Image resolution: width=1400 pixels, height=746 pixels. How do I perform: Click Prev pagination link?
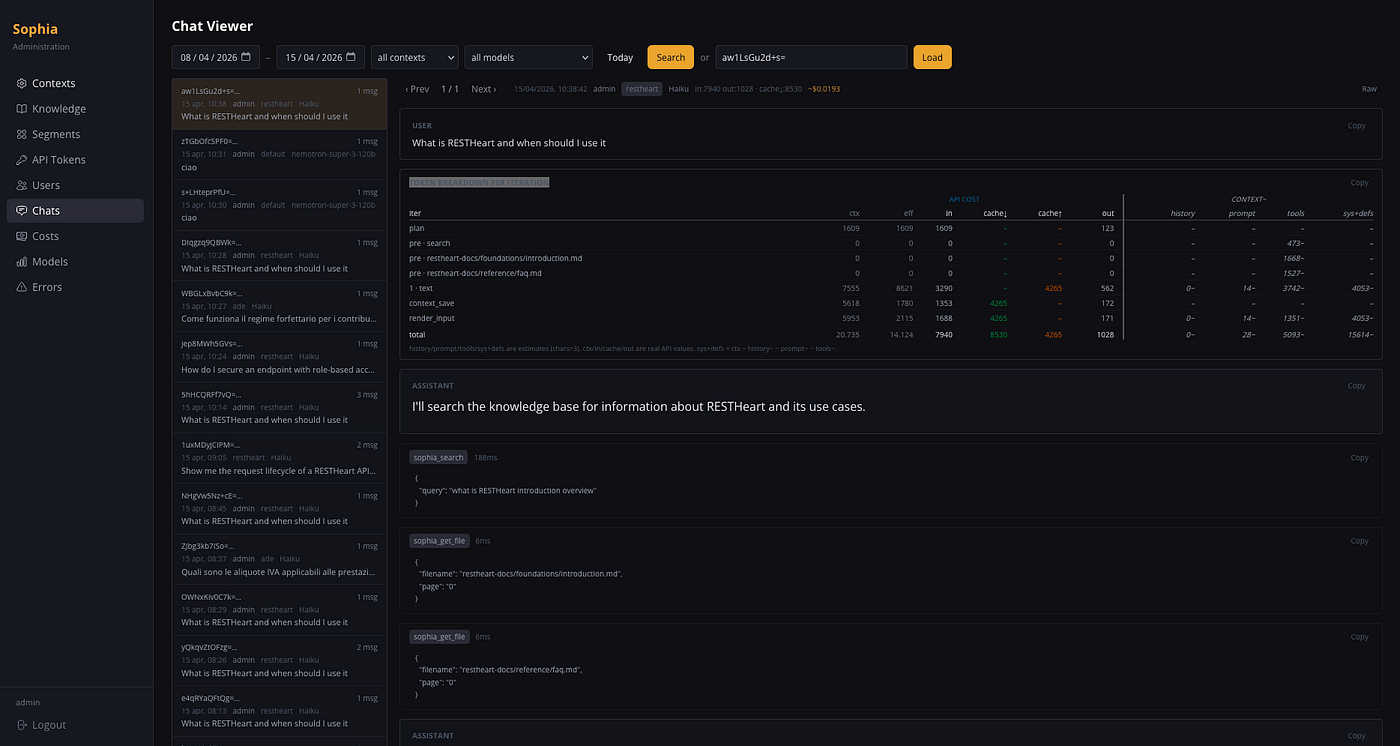point(417,89)
